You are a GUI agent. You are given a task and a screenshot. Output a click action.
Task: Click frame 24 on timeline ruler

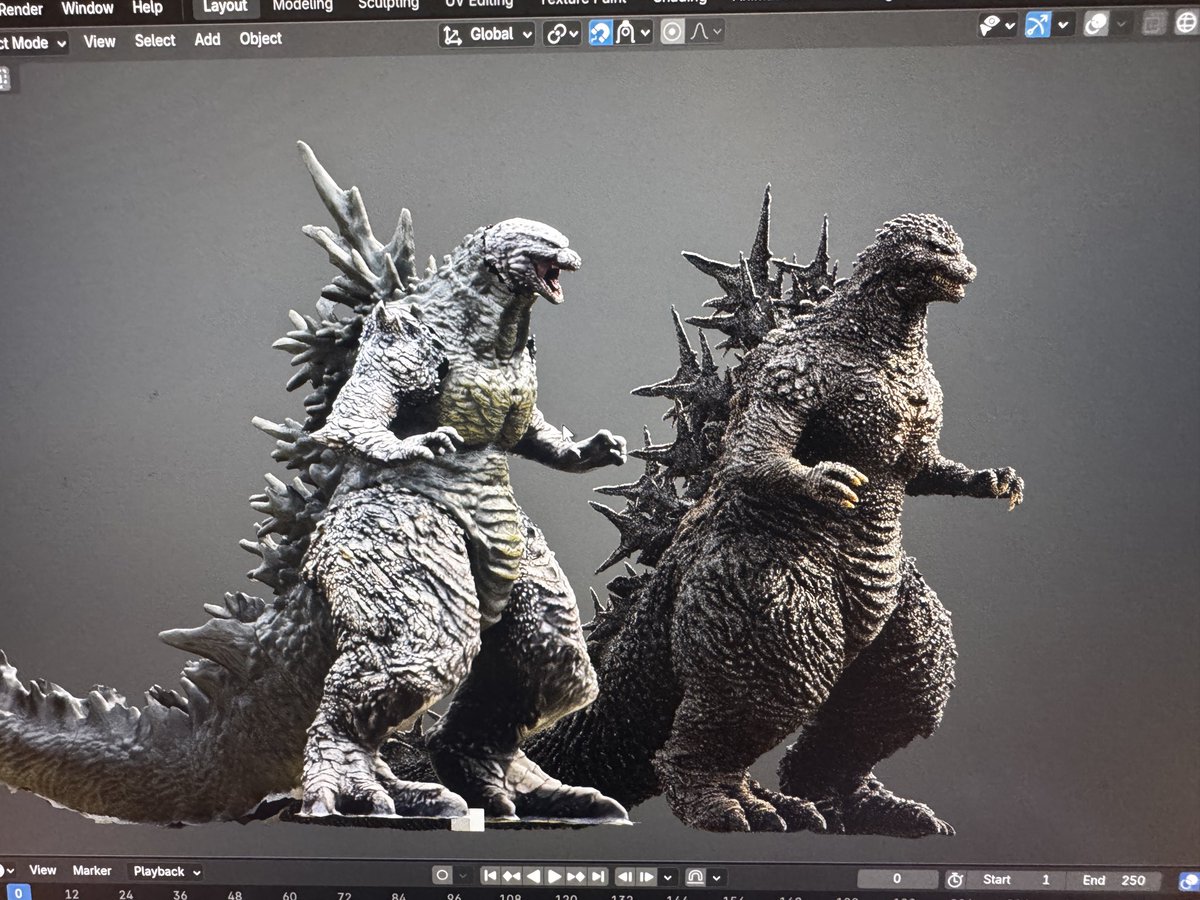point(125,894)
